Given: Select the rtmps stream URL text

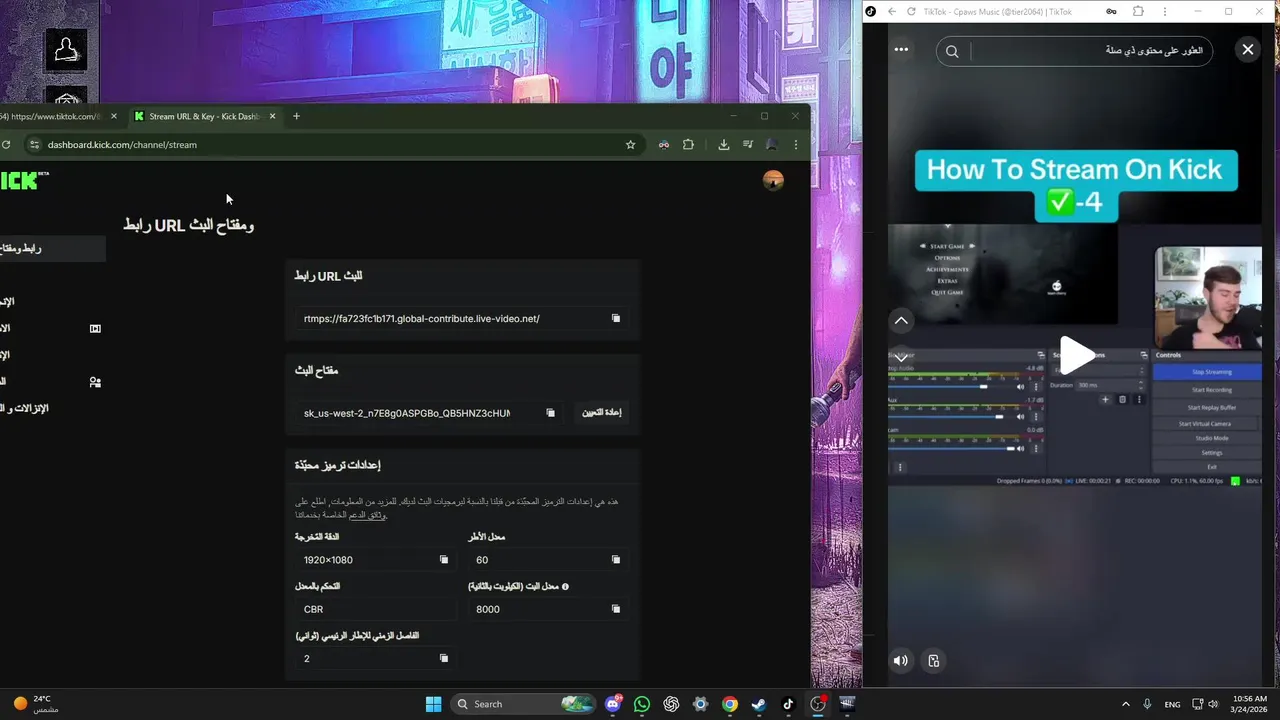Looking at the screenshot, I should (422, 318).
